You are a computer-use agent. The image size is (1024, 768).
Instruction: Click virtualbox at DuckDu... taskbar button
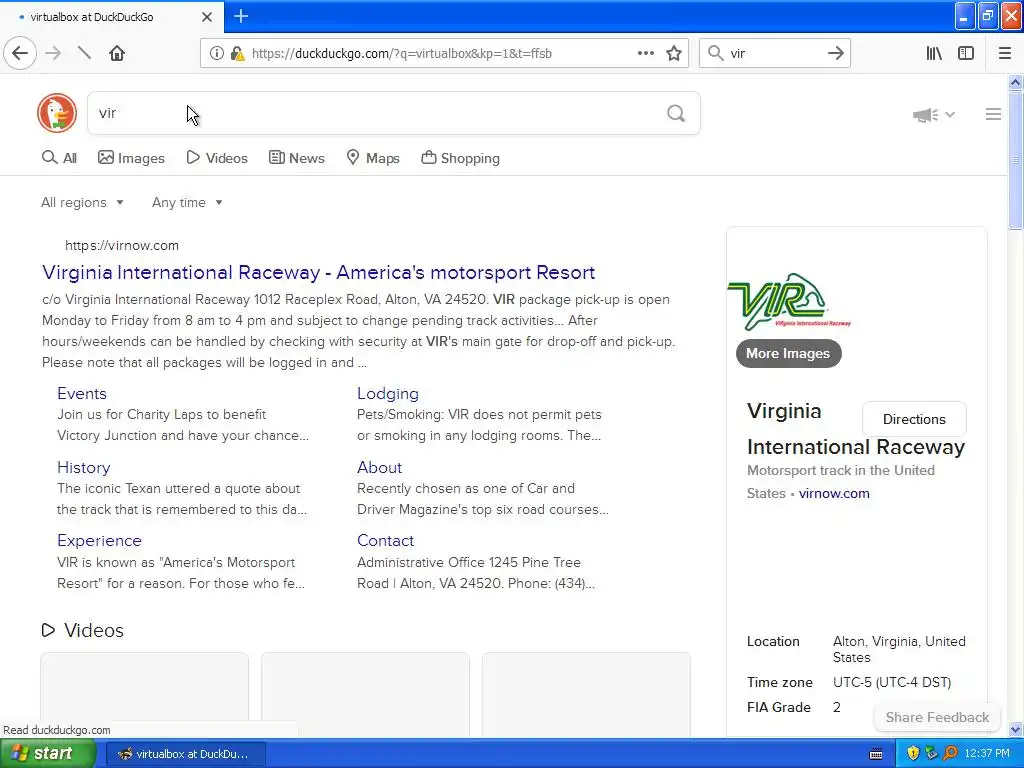[185, 754]
